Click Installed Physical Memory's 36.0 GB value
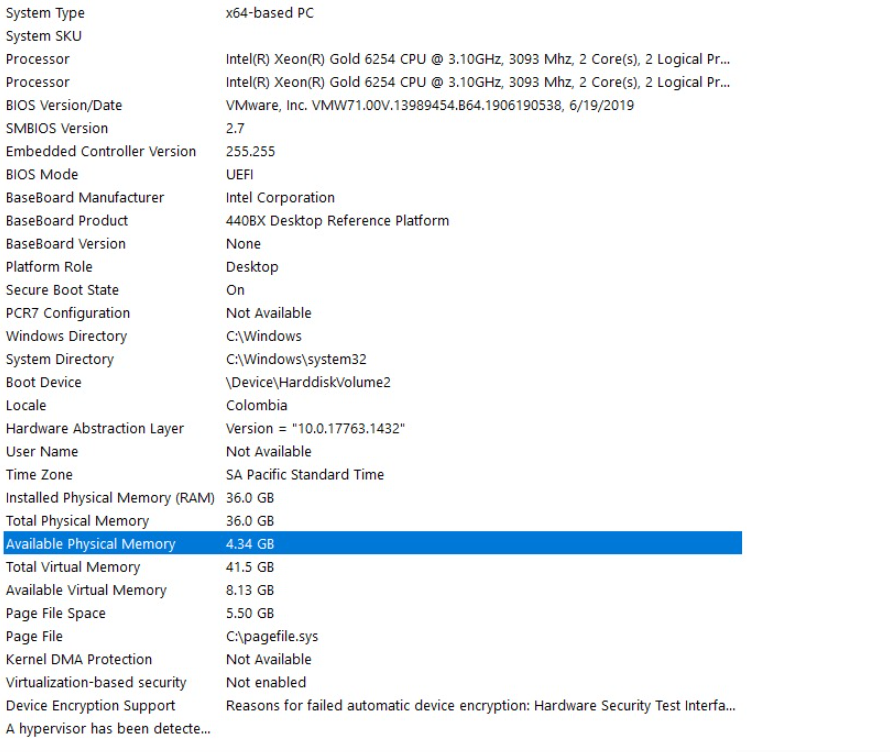Viewport: 890px width, 752px height. click(250, 498)
